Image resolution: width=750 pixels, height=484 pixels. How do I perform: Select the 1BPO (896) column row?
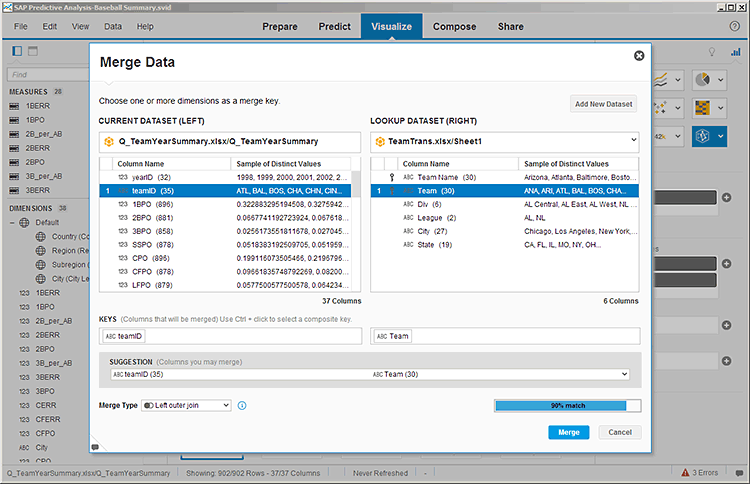[x=225, y=204]
